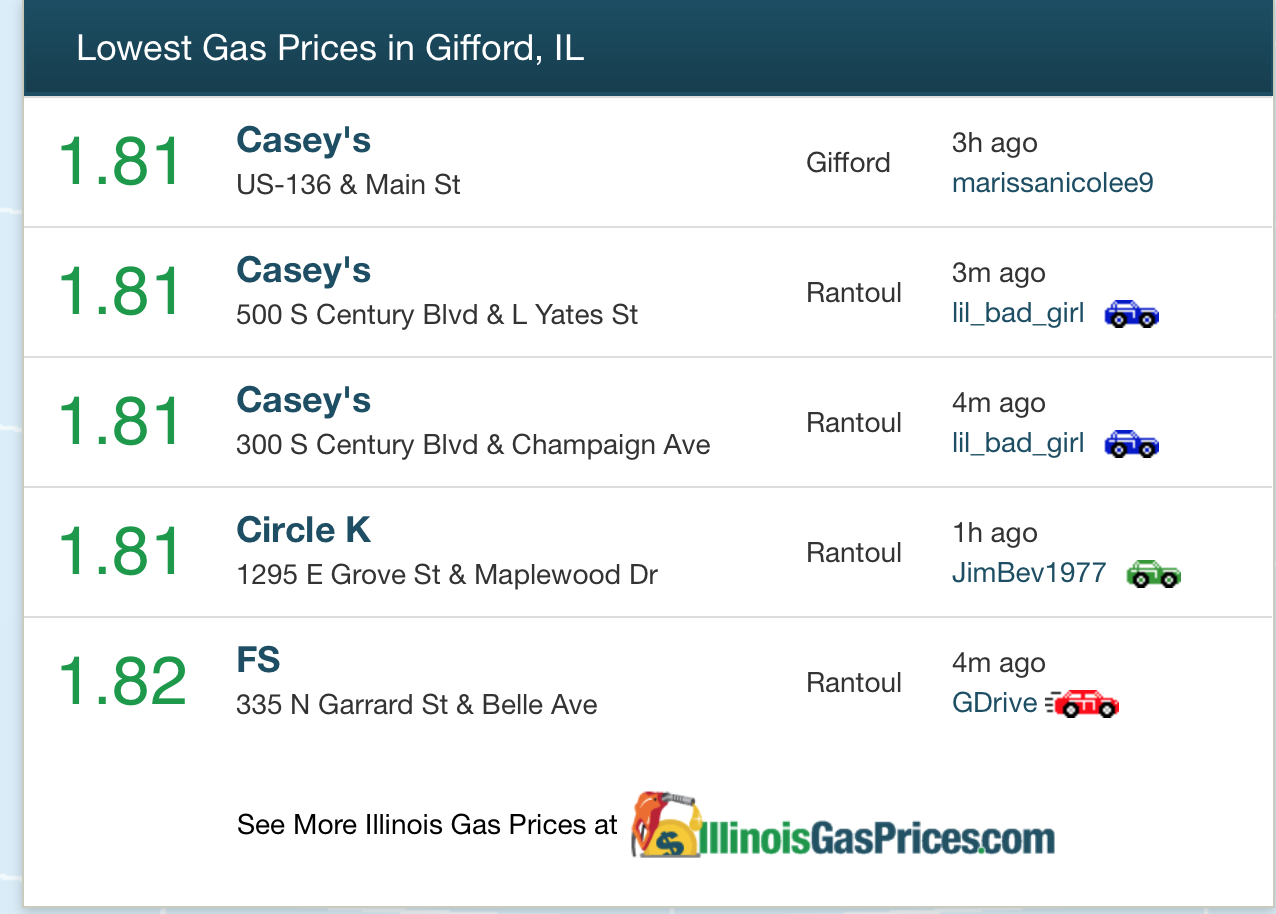The height and width of the screenshot is (914, 1276).
Task: View user profile marissanicolee9
Action: pyautogui.click(x=1052, y=184)
